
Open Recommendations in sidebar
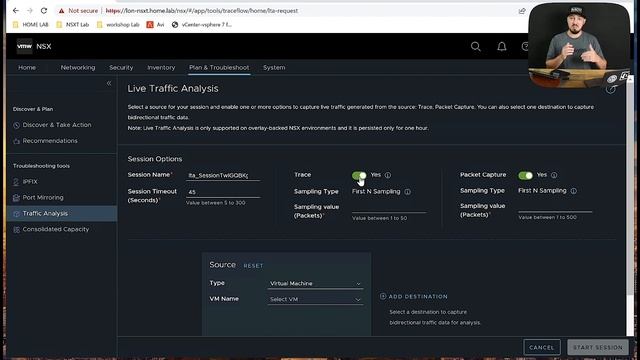coord(50,141)
